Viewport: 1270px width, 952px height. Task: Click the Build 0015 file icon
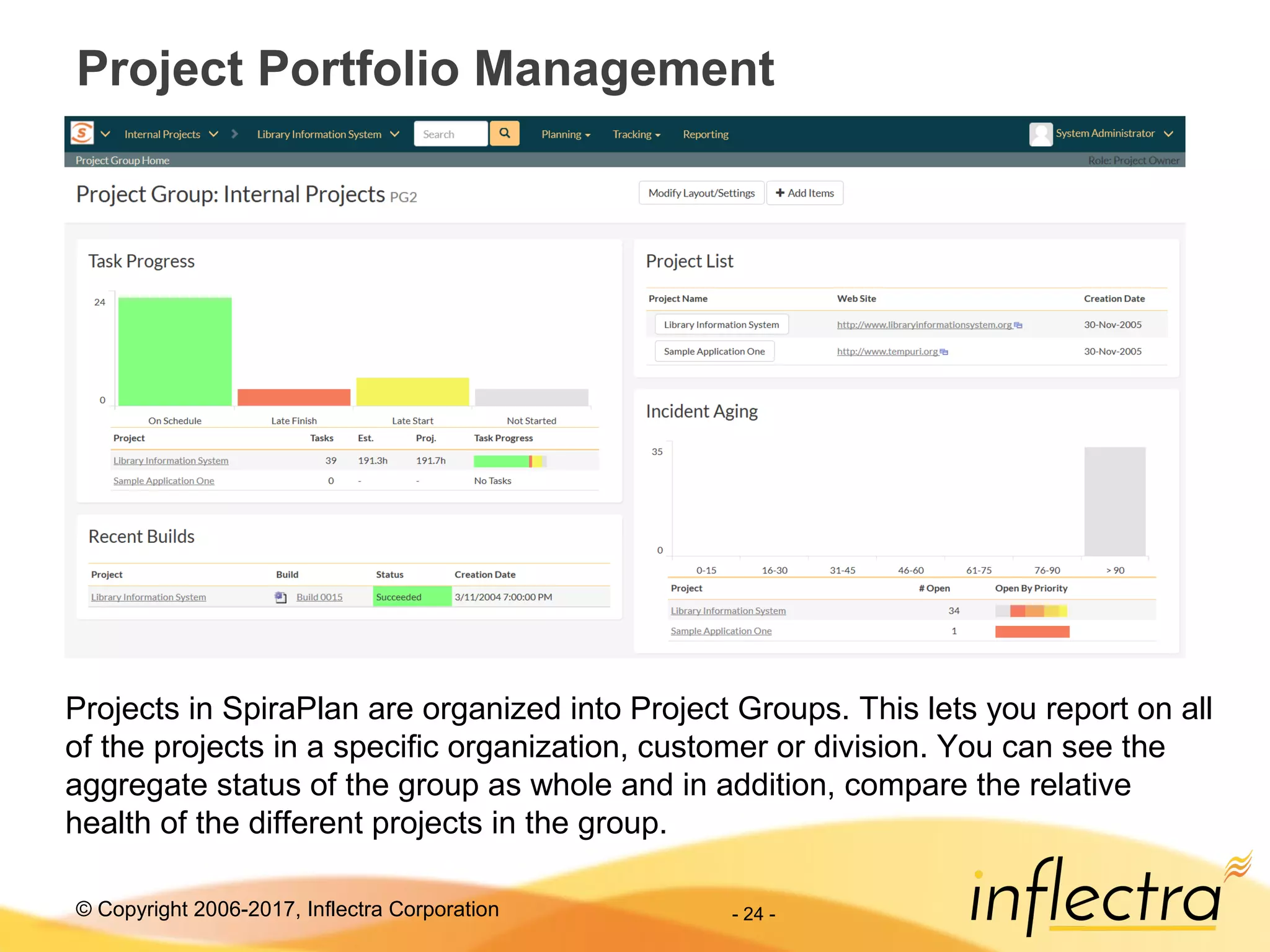pyautogui.click(x=281, y=597)
